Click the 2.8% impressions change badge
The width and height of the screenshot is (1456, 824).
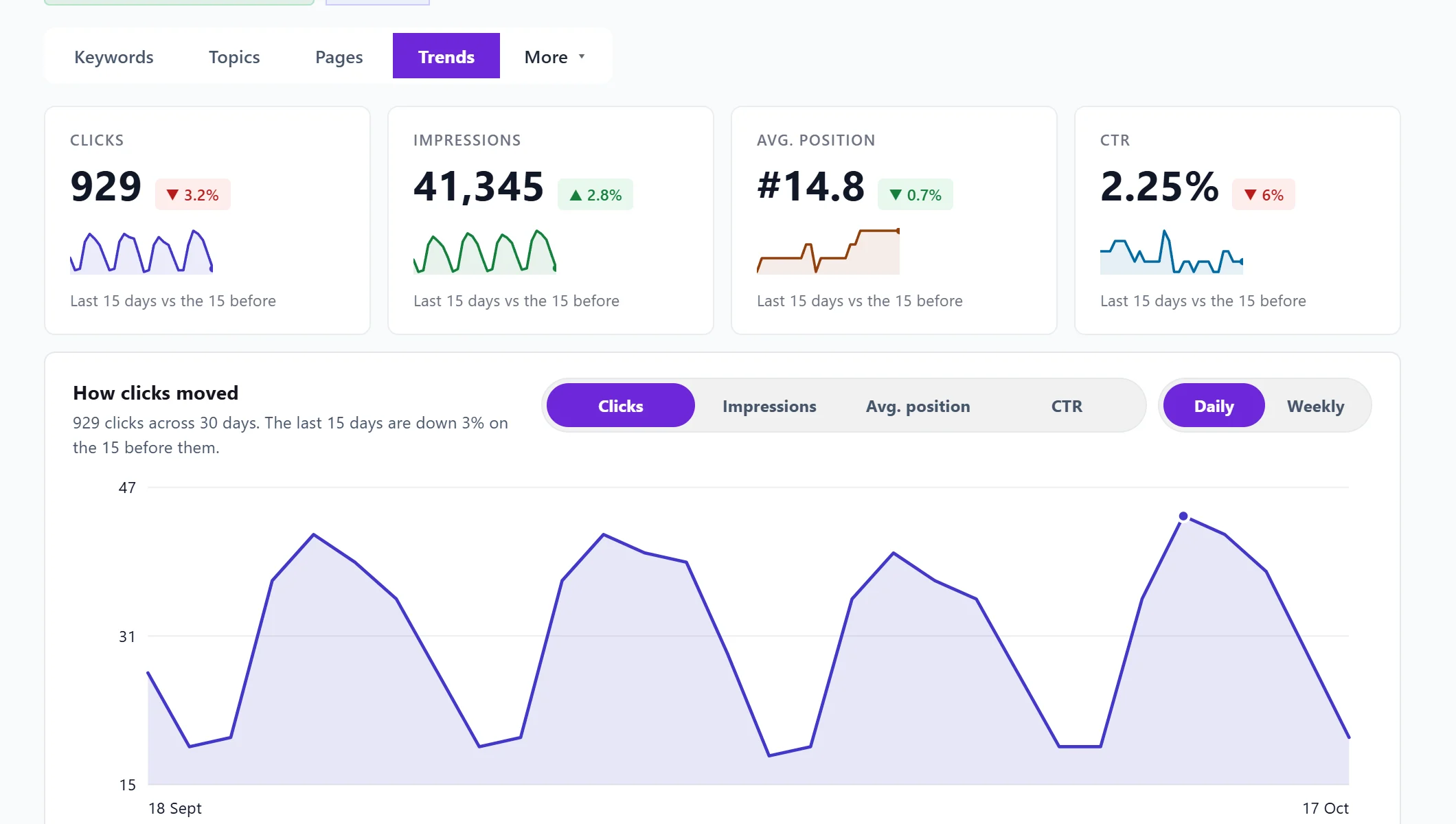[595, 195]
